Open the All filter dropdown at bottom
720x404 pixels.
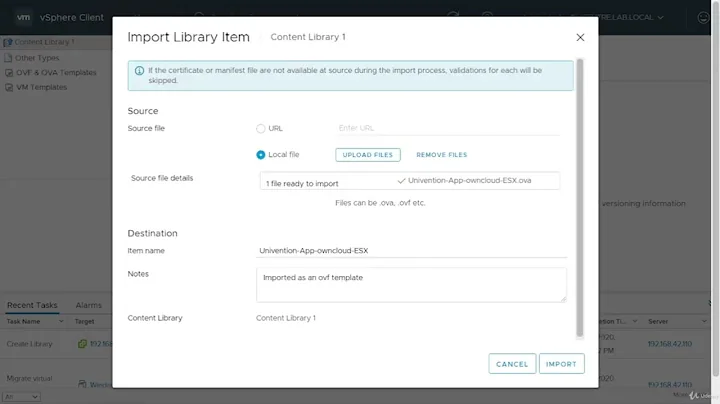point(21,397)
